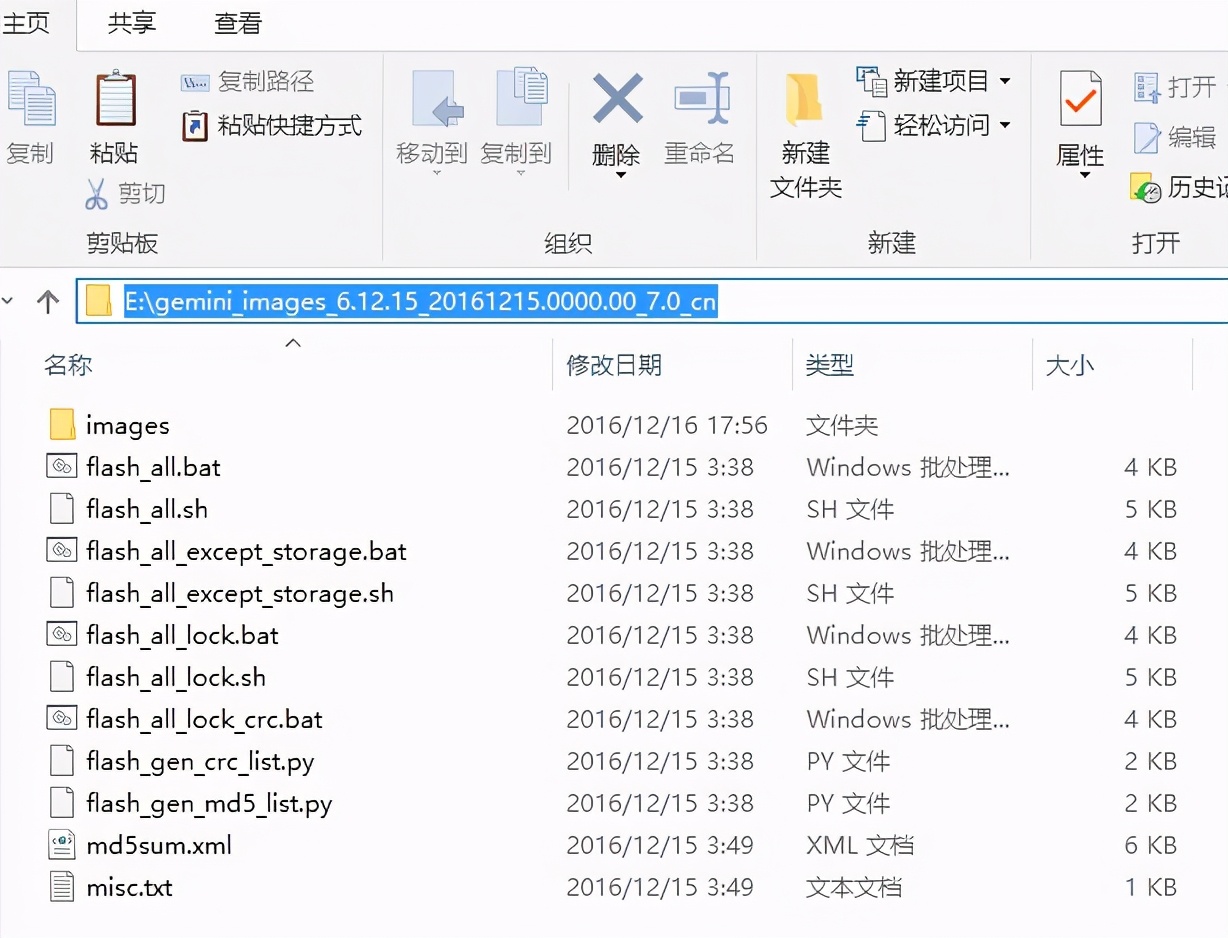Create a new folder with 新建文件夹 icon
Image resolution: width=1228 pixels, height=938 pixels.
[805, 102]
